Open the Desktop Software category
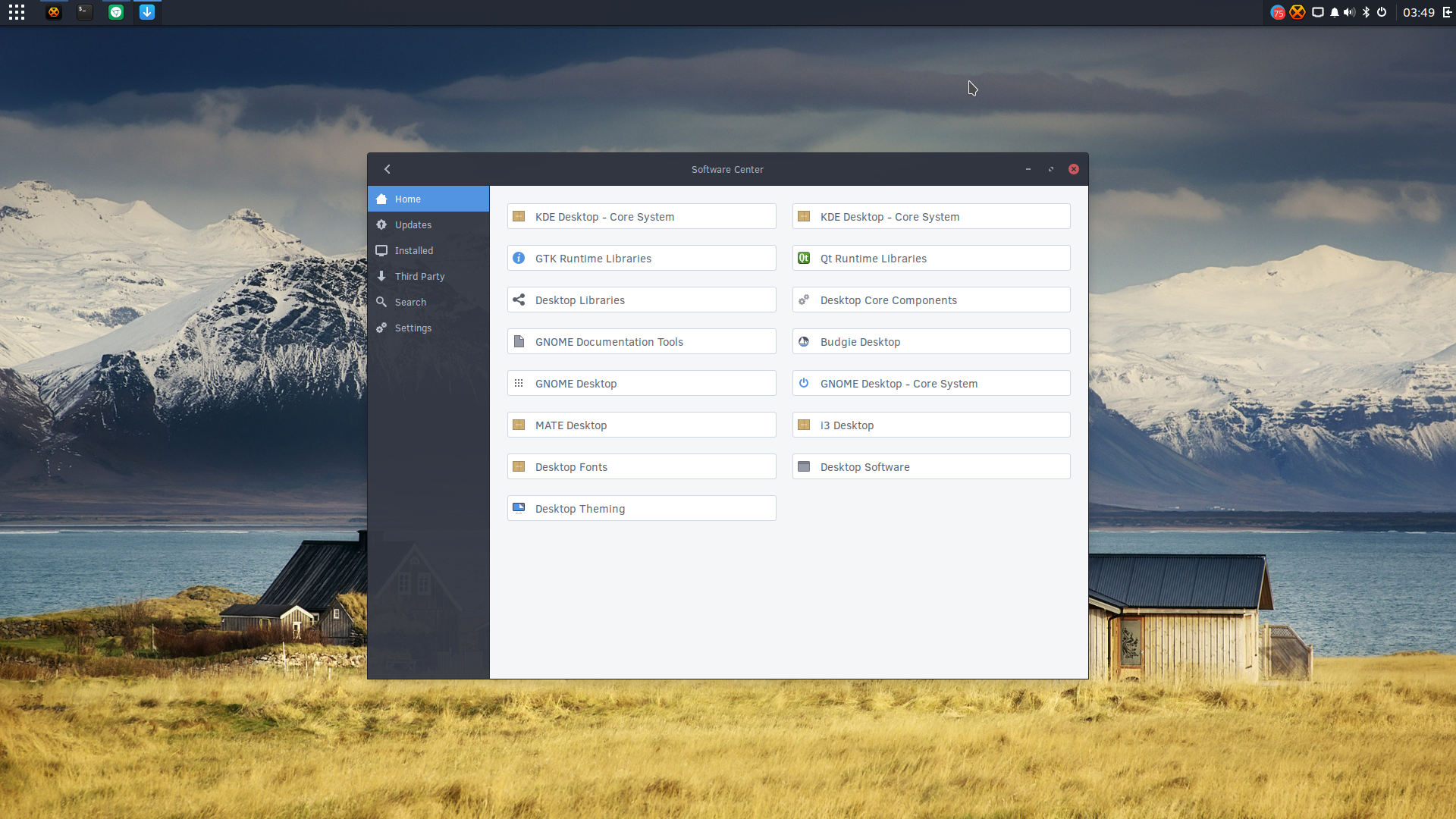The height and width of the screenshot is (819, 1456). (x=931, y=466)
